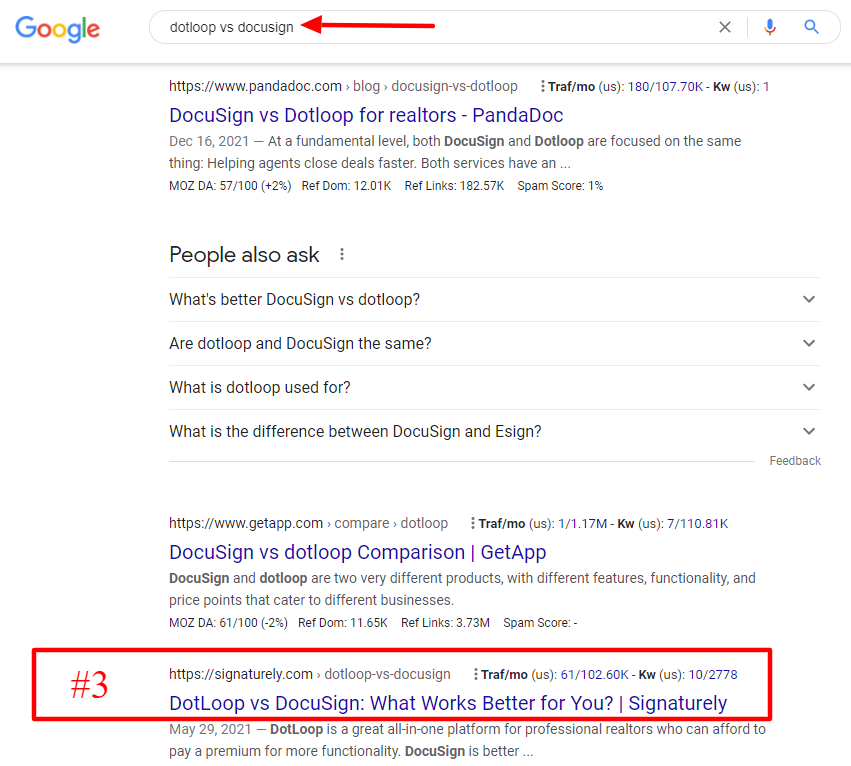This screenshot has height=766, width=851.
Task: Start voice search with the microphone icon
Action: pyautogui.click(x=770, y=27)
